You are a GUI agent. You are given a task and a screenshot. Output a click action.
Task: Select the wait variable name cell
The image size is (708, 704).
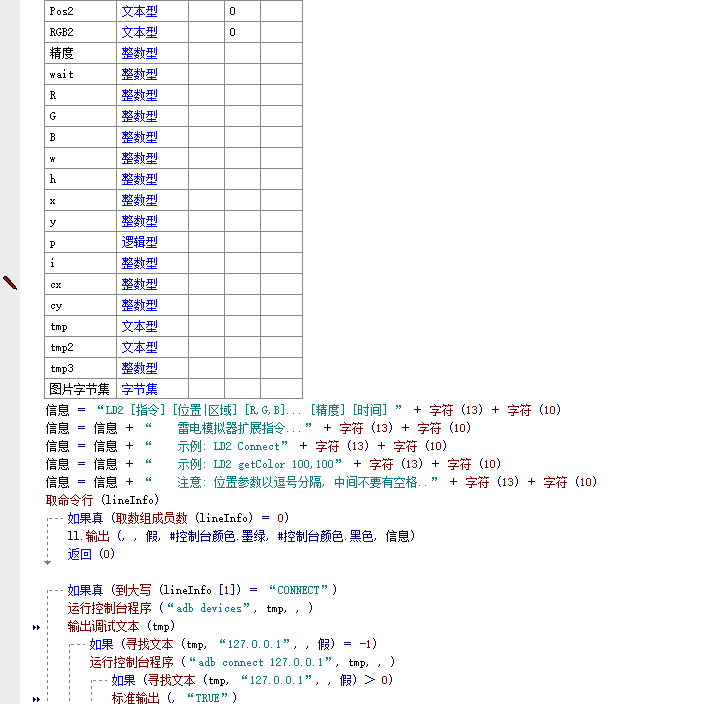coord(80,74)
